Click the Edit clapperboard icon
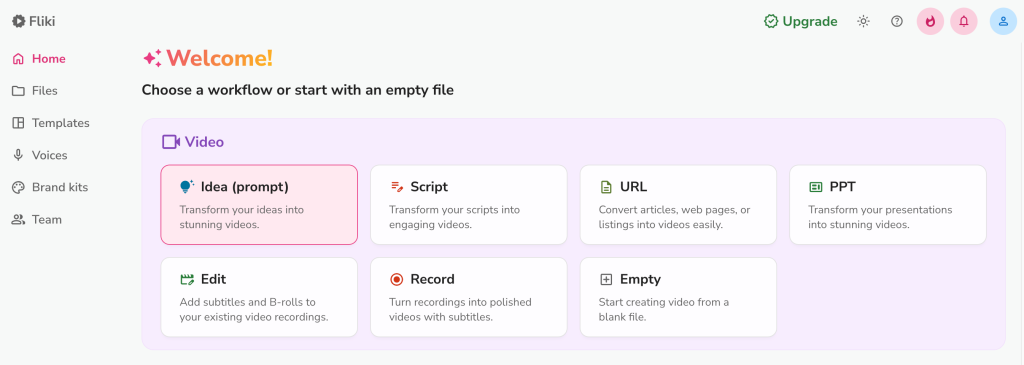1024x365 pixels. (x=187, y=279)
